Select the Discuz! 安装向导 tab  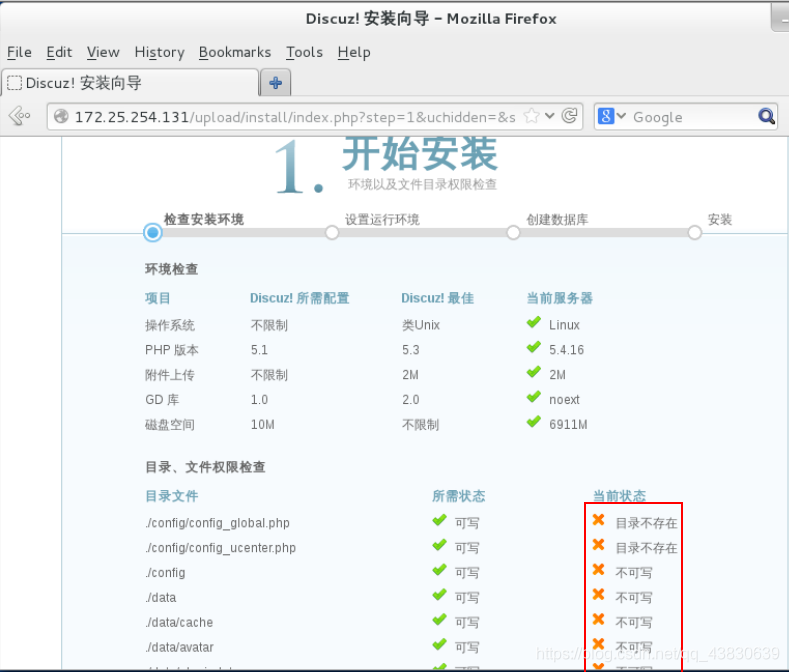click(130, 83)
